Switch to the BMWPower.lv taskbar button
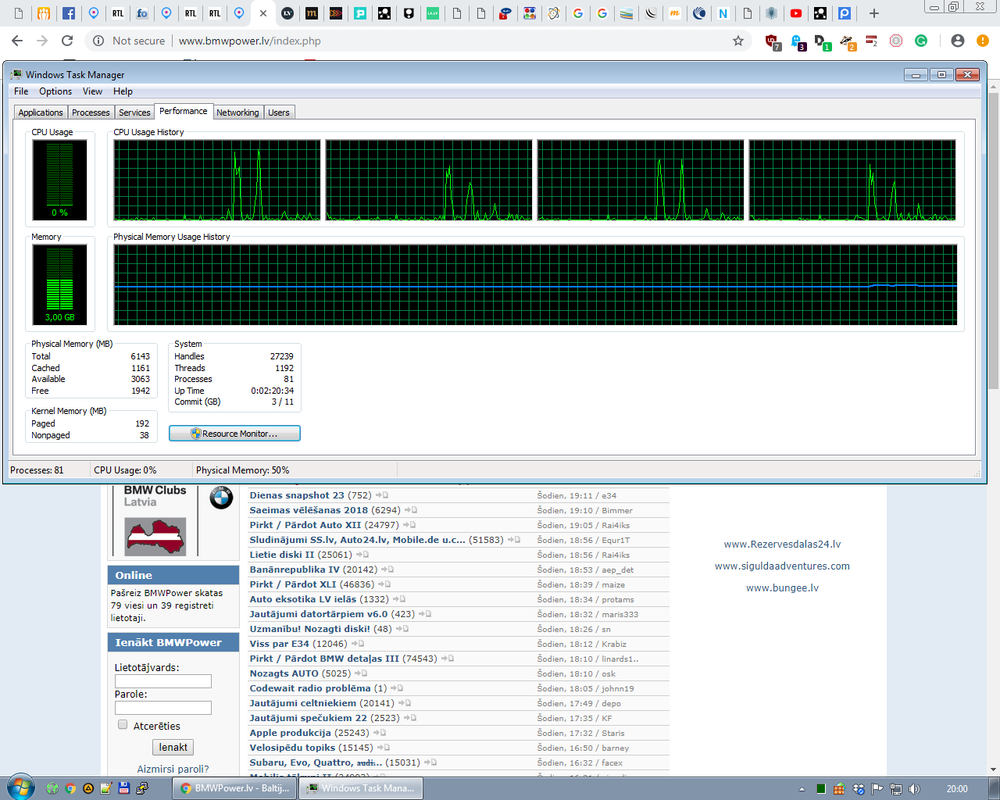The width and height of the screenshot is (1000, 800). pyautogui.click(x=235, y=788)
